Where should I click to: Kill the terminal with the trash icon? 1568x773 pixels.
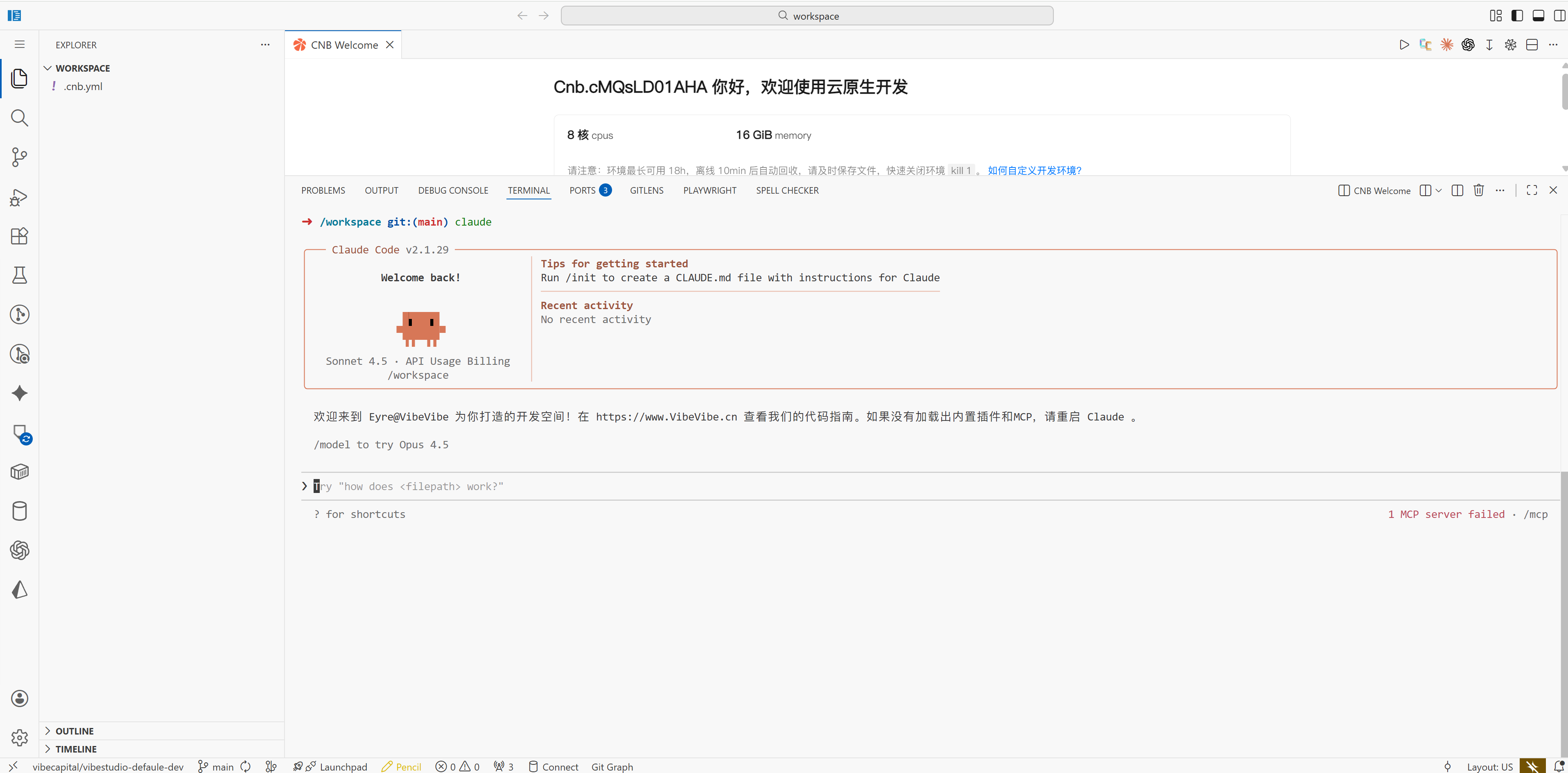[x=1478, y=190]
